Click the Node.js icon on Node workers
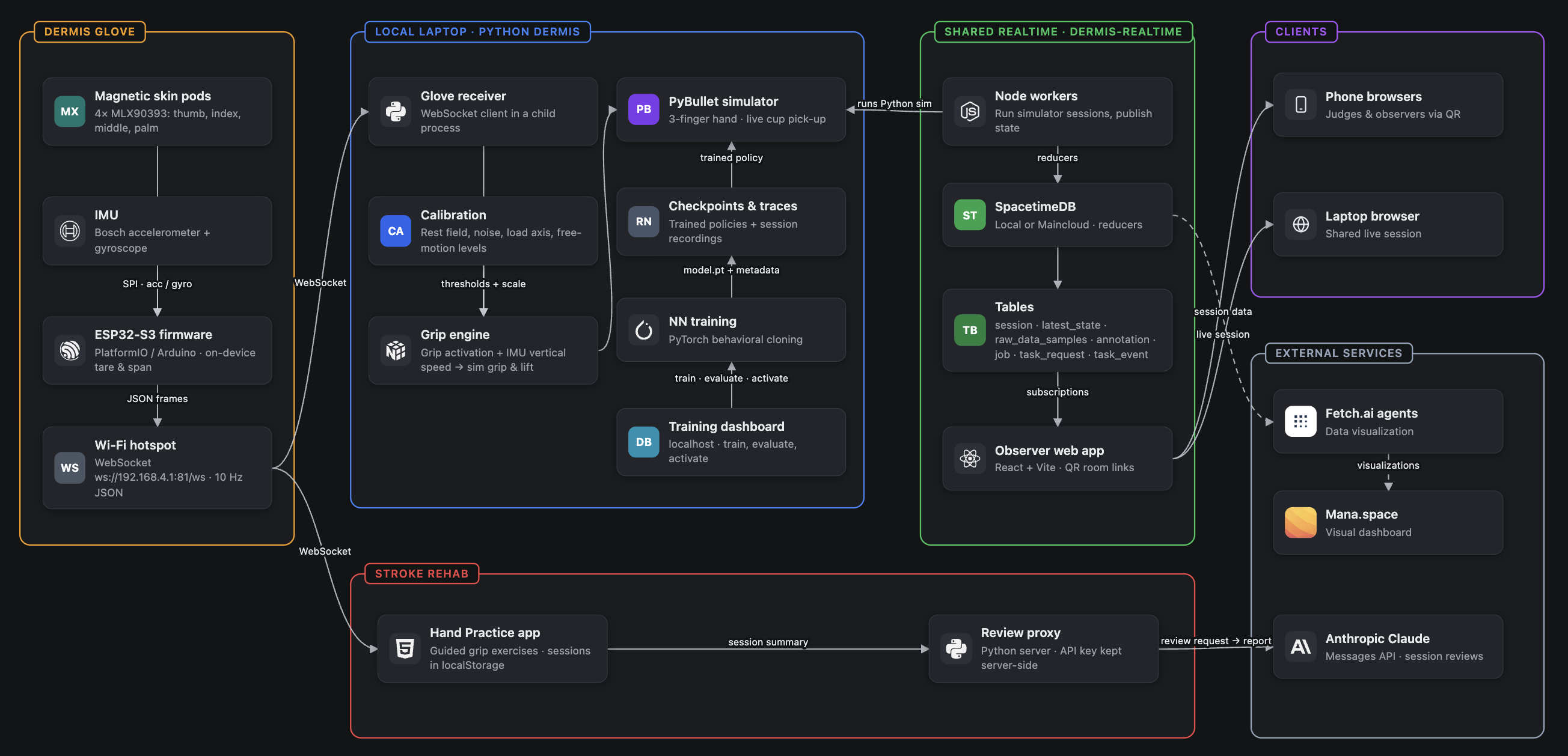The width and height of the screenshot is (1568, 756). 970,111
